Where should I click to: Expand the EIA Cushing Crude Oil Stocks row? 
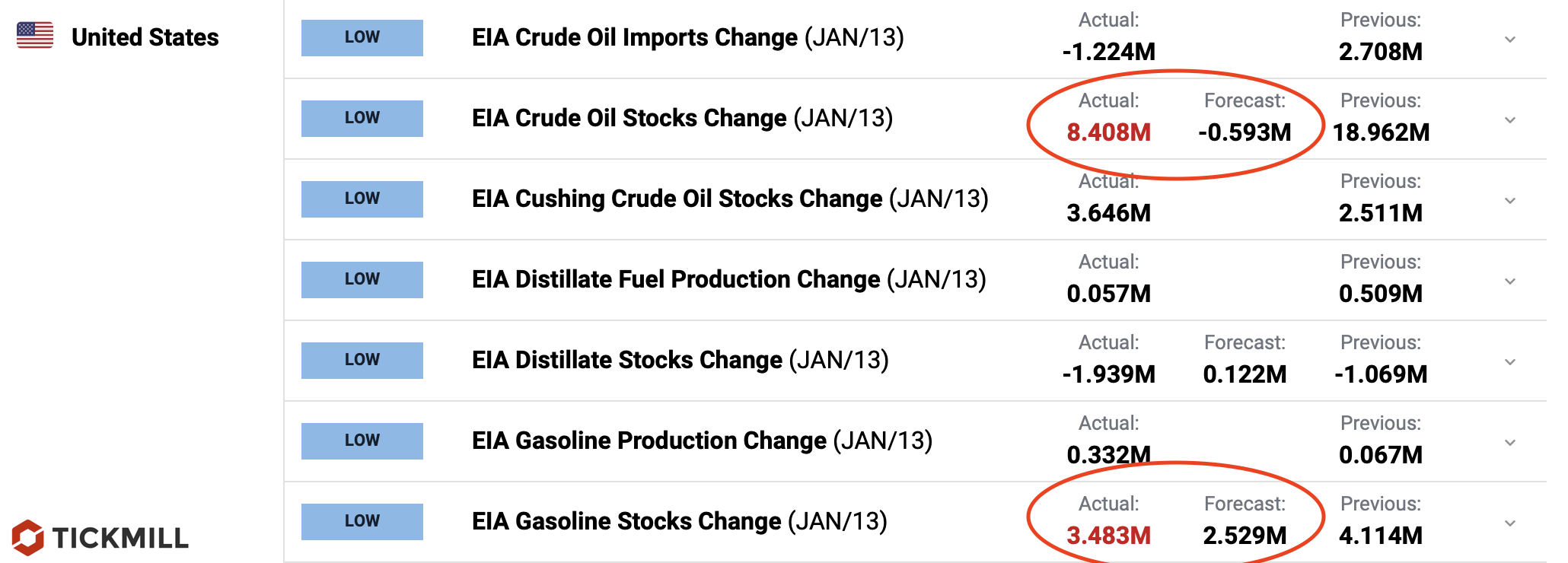pos(1510,201)
